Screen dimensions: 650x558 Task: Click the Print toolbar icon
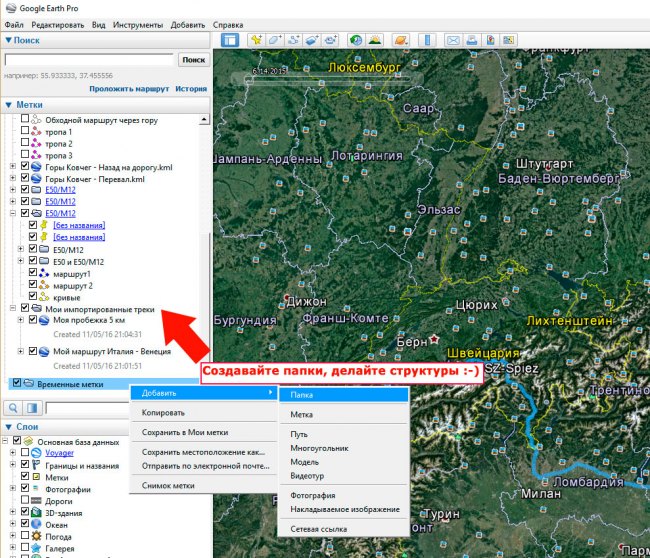click(x=472, y=40)
